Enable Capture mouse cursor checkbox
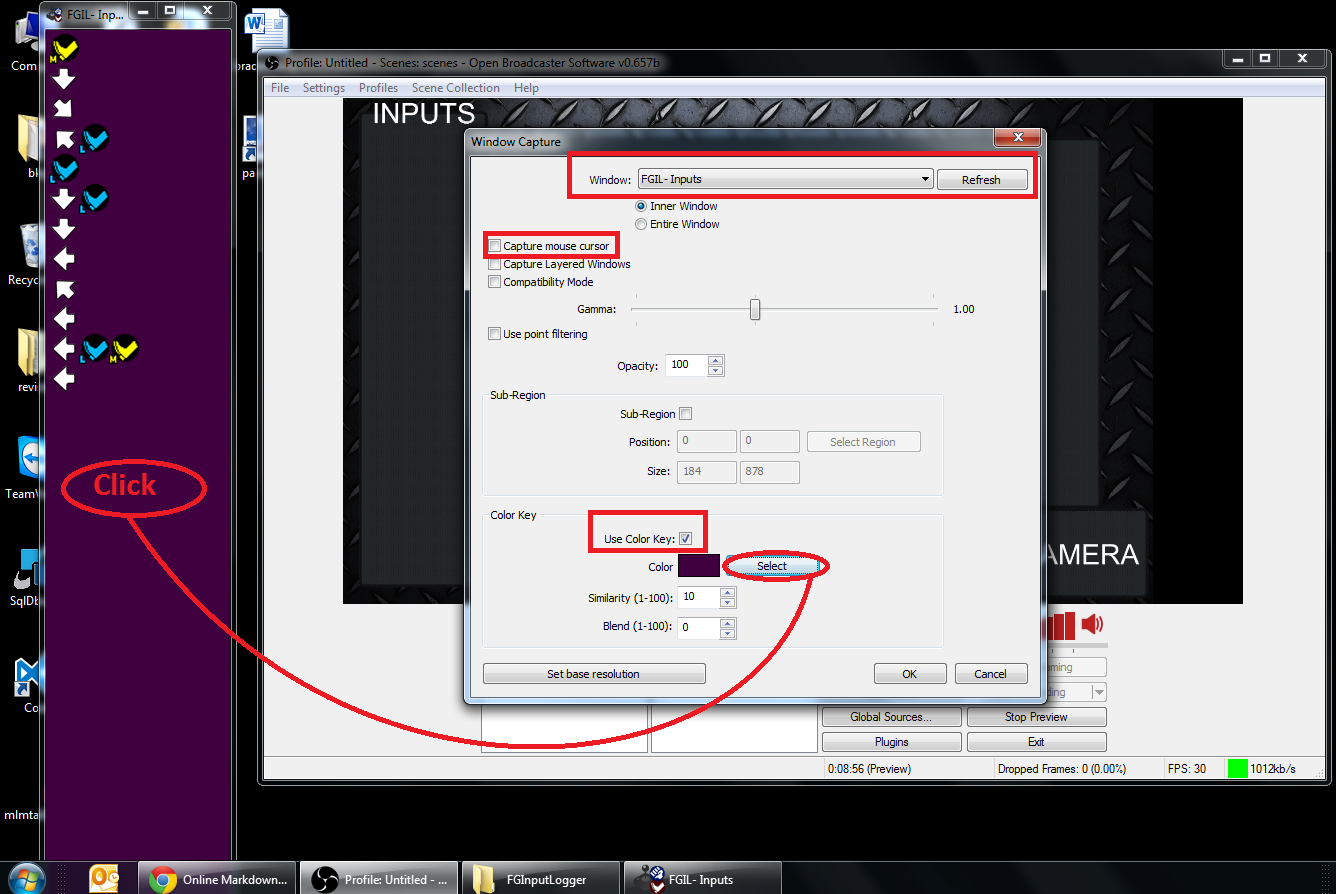This screenshot has height=894, width=1336. coord(494,246)
